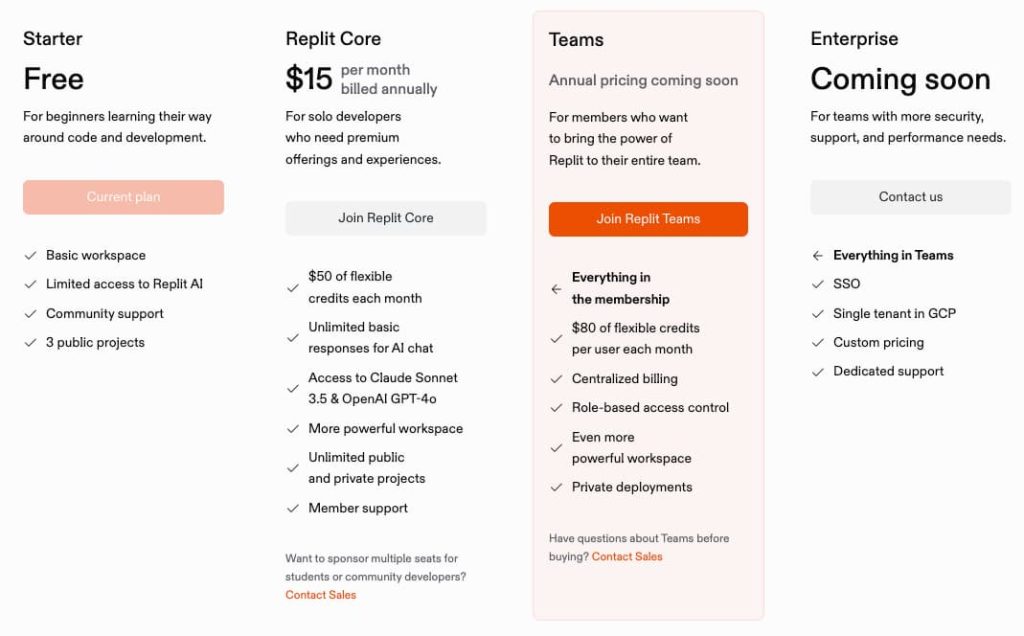Click checkmark beside More powerful workspace
The image size is (1024, 636).
(293, 429)
